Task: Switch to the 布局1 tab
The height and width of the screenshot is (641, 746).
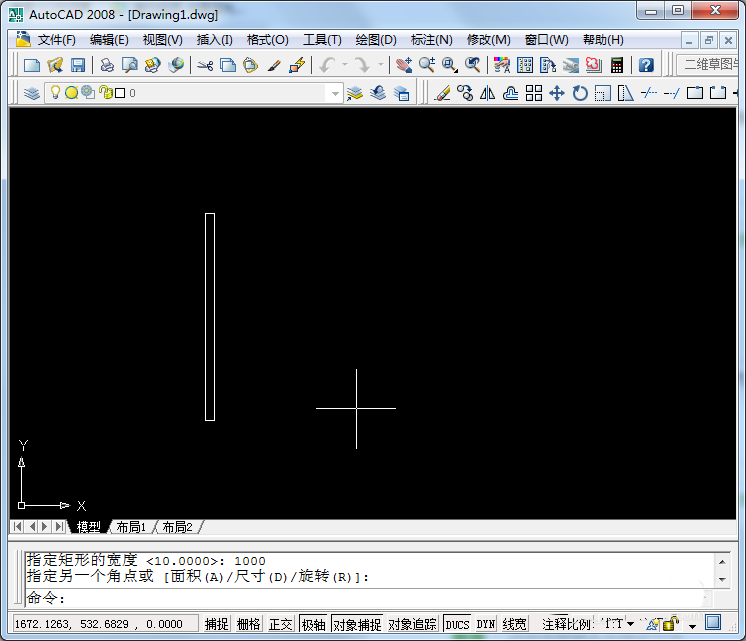Action: click(131, 527)
